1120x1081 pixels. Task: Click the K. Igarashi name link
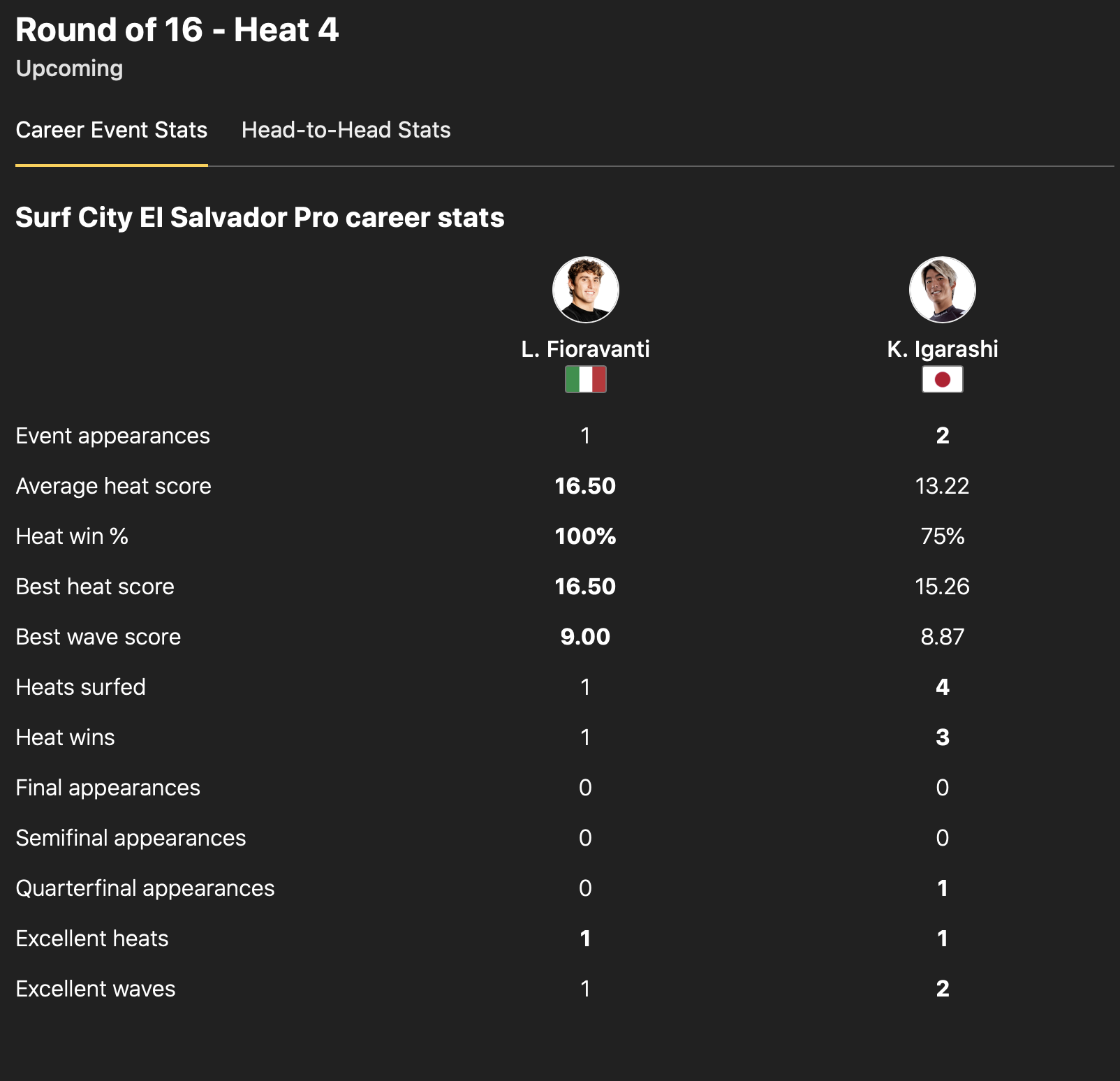[942, 348]
